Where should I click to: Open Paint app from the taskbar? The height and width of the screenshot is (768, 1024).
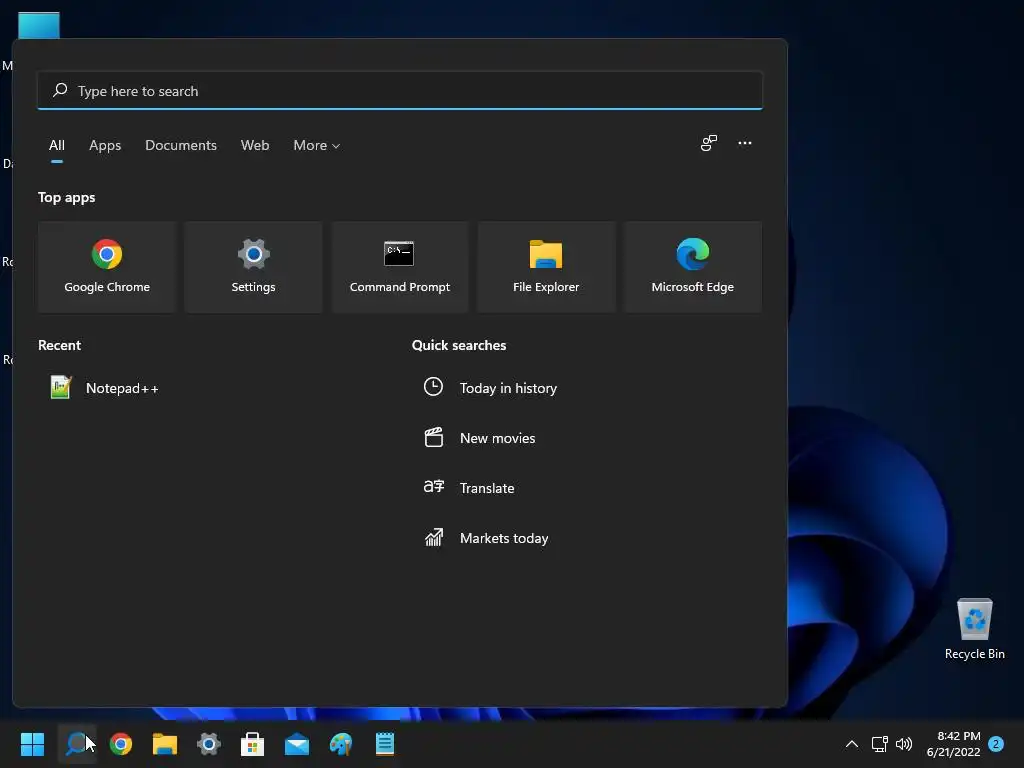(341, 744)
